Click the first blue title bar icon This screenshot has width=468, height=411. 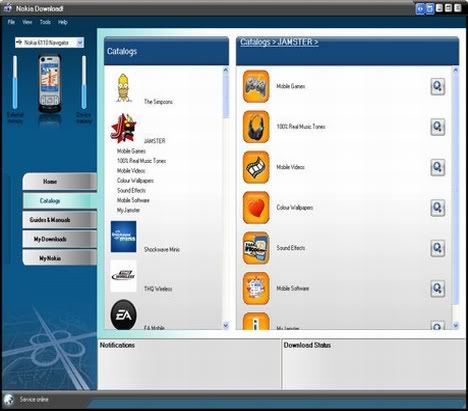(x=420, y=8)
